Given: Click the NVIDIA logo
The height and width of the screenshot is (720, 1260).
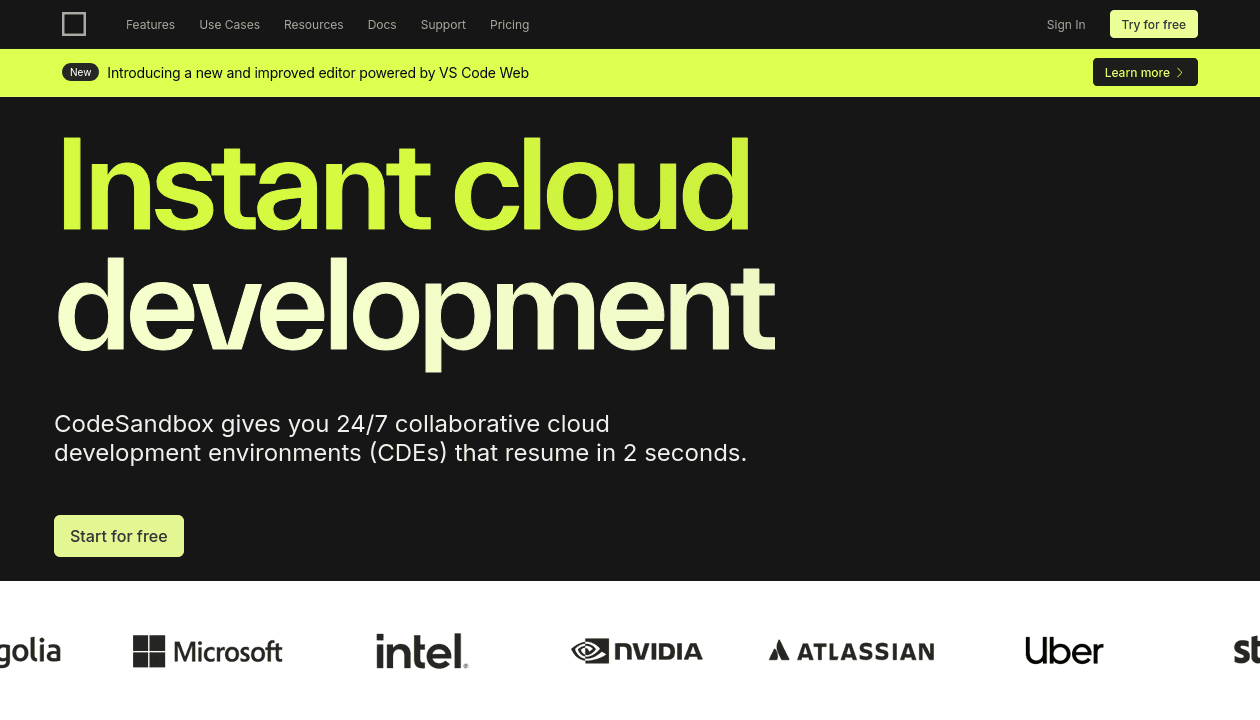Looking at the screenshot, I should (637, 651).
